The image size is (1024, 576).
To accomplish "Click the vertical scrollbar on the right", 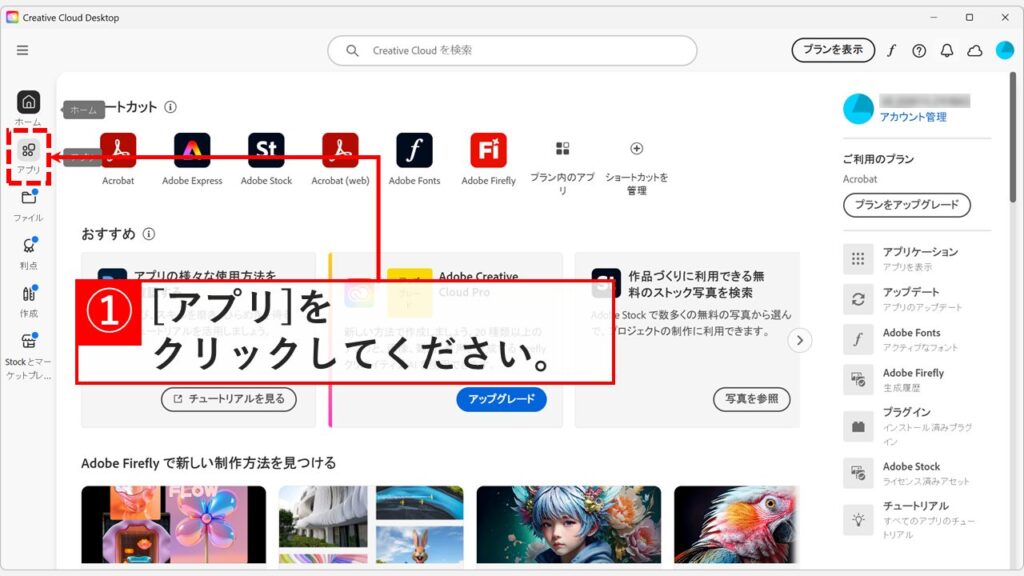I will point(1013,137).
